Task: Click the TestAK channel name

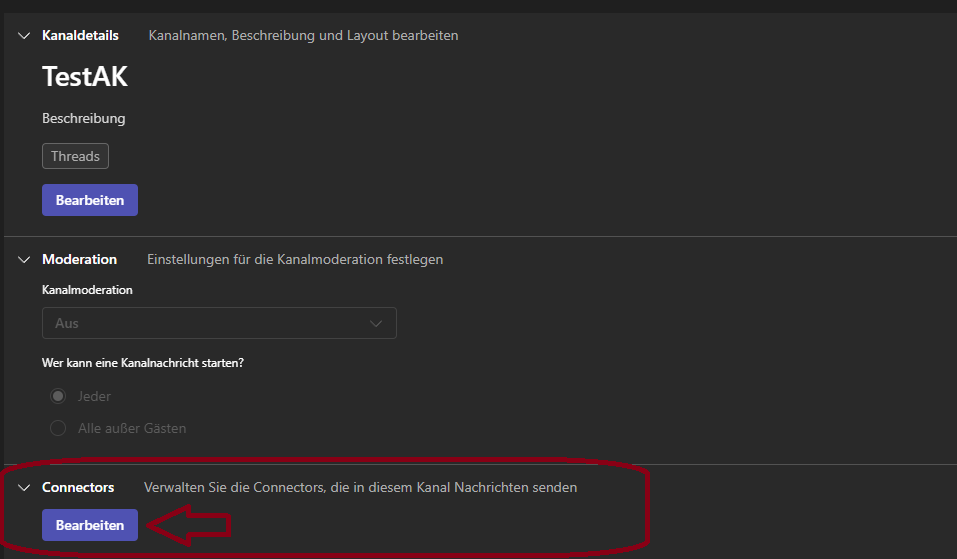Action: pyautogui.click(x=85, y=77)
